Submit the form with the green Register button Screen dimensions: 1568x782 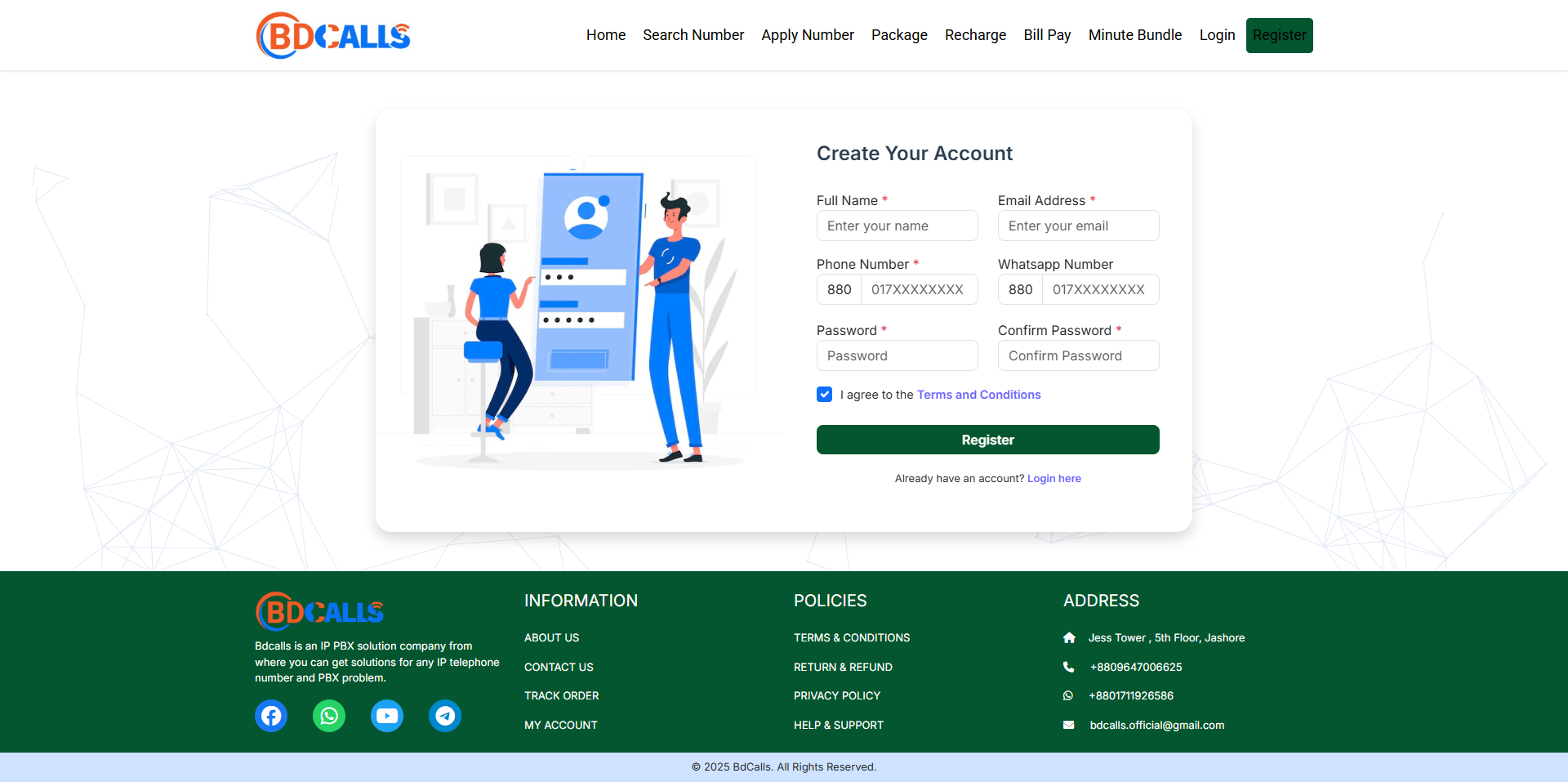[x=987, y=440]
